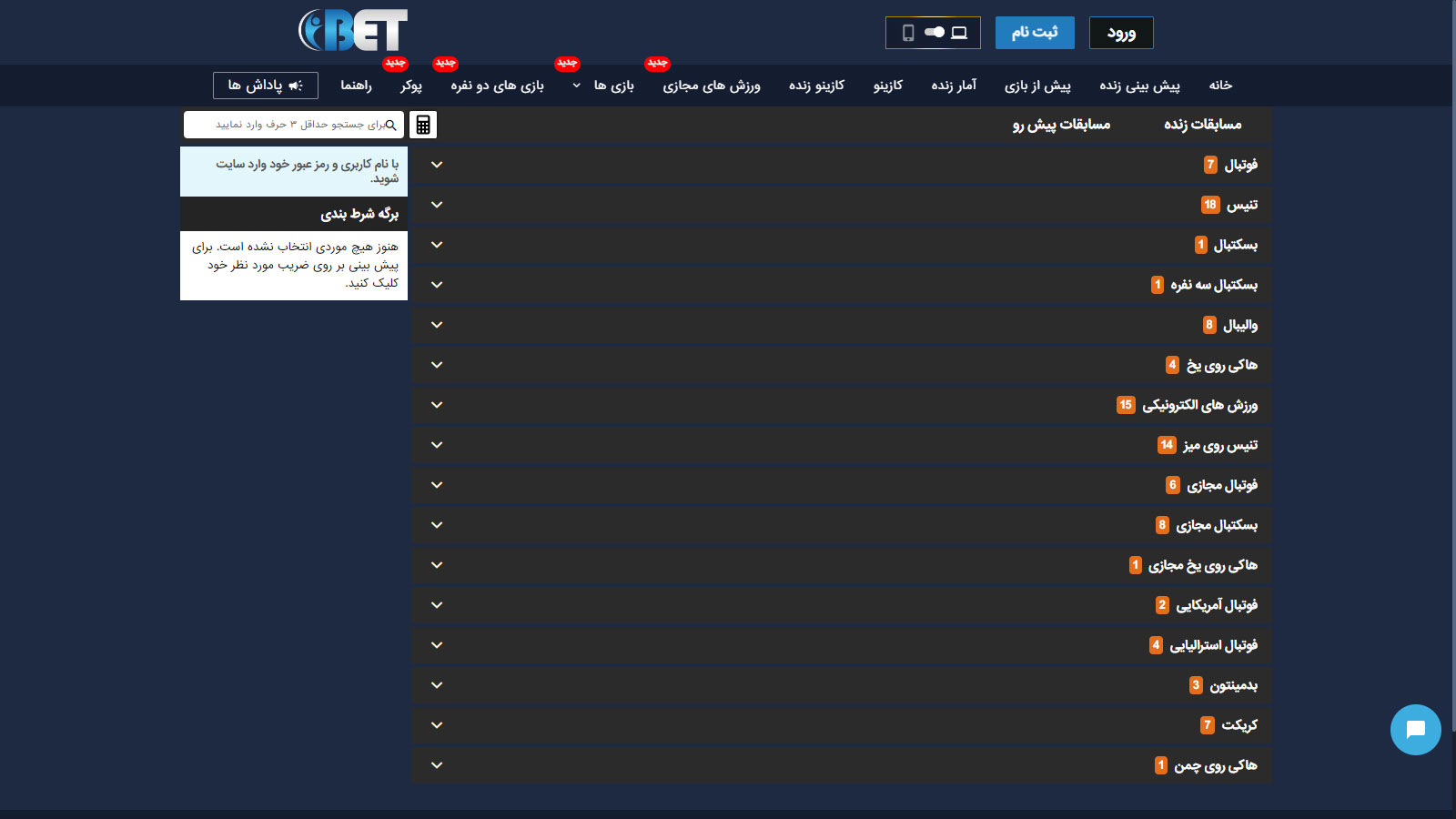Expand the فوتبال row chevron
The width and height of the screenshot is (1456, 819).
pos(437,165)
